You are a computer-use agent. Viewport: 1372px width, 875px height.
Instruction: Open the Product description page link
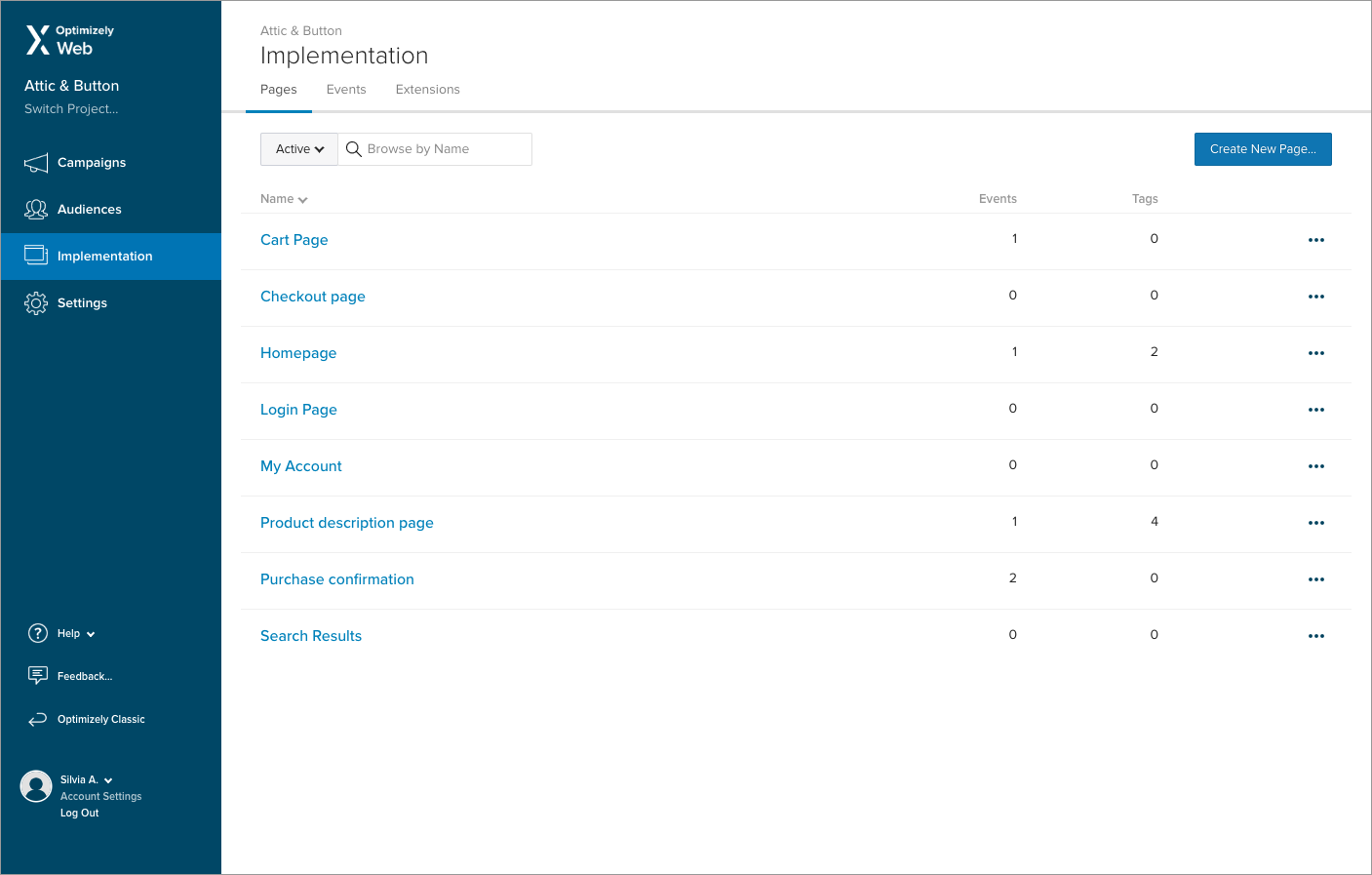[346, 523]
